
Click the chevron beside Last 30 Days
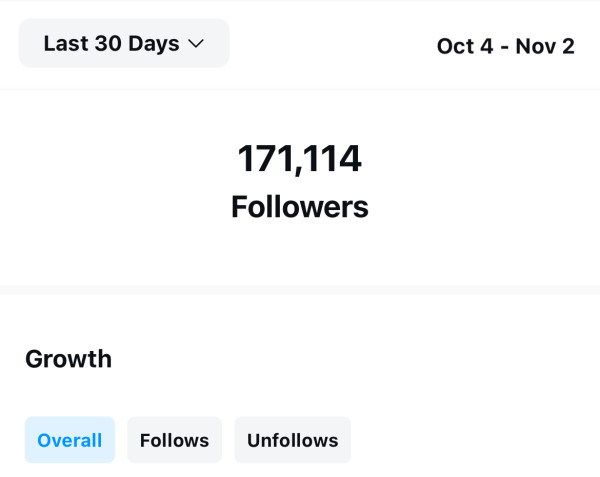tap(196, 44)
